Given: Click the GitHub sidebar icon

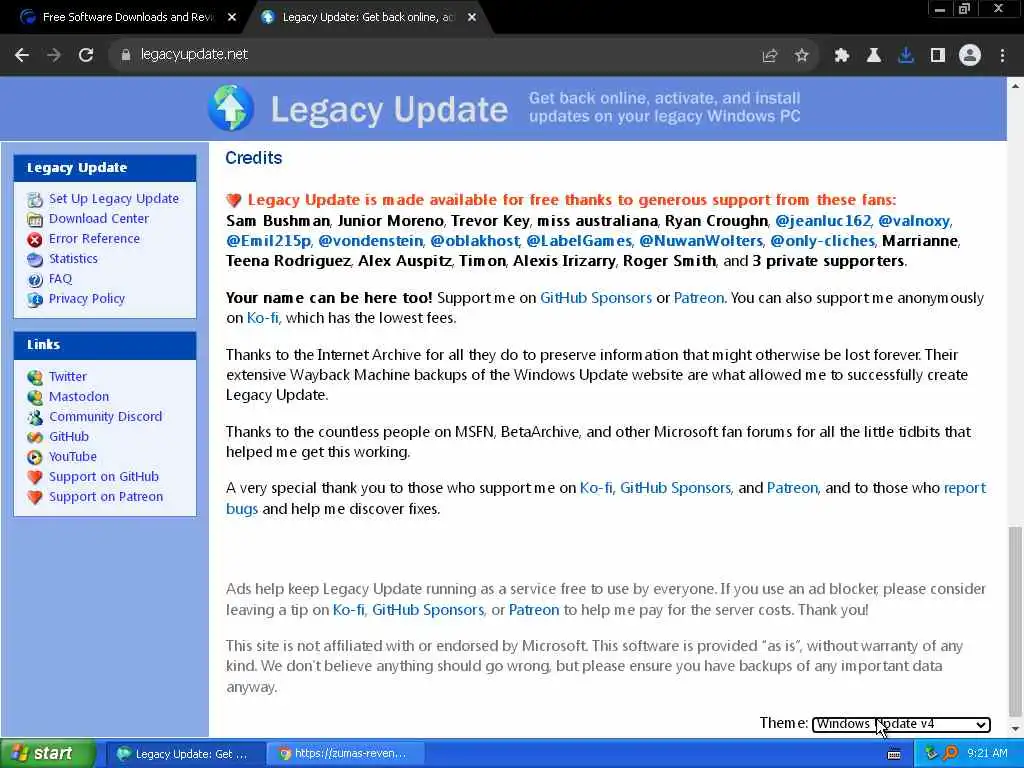Looking at the screenshot, I should pos(35,437).
